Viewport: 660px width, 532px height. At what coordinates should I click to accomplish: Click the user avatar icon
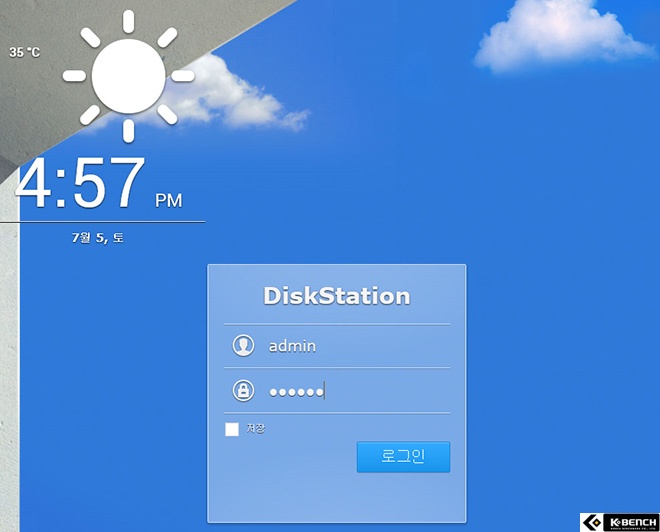coord(243,346)
